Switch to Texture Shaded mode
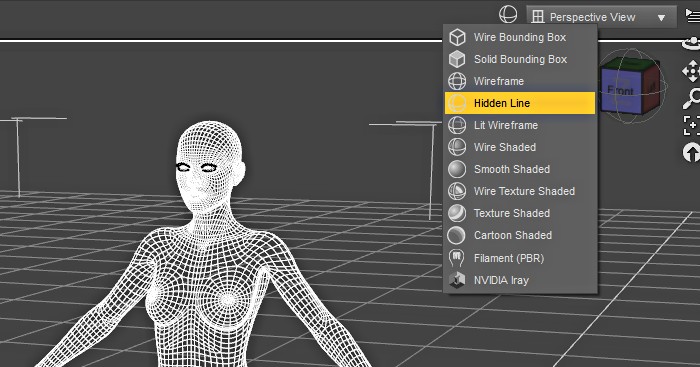This screenshot has width=700, height=367. tap(521, 213)
